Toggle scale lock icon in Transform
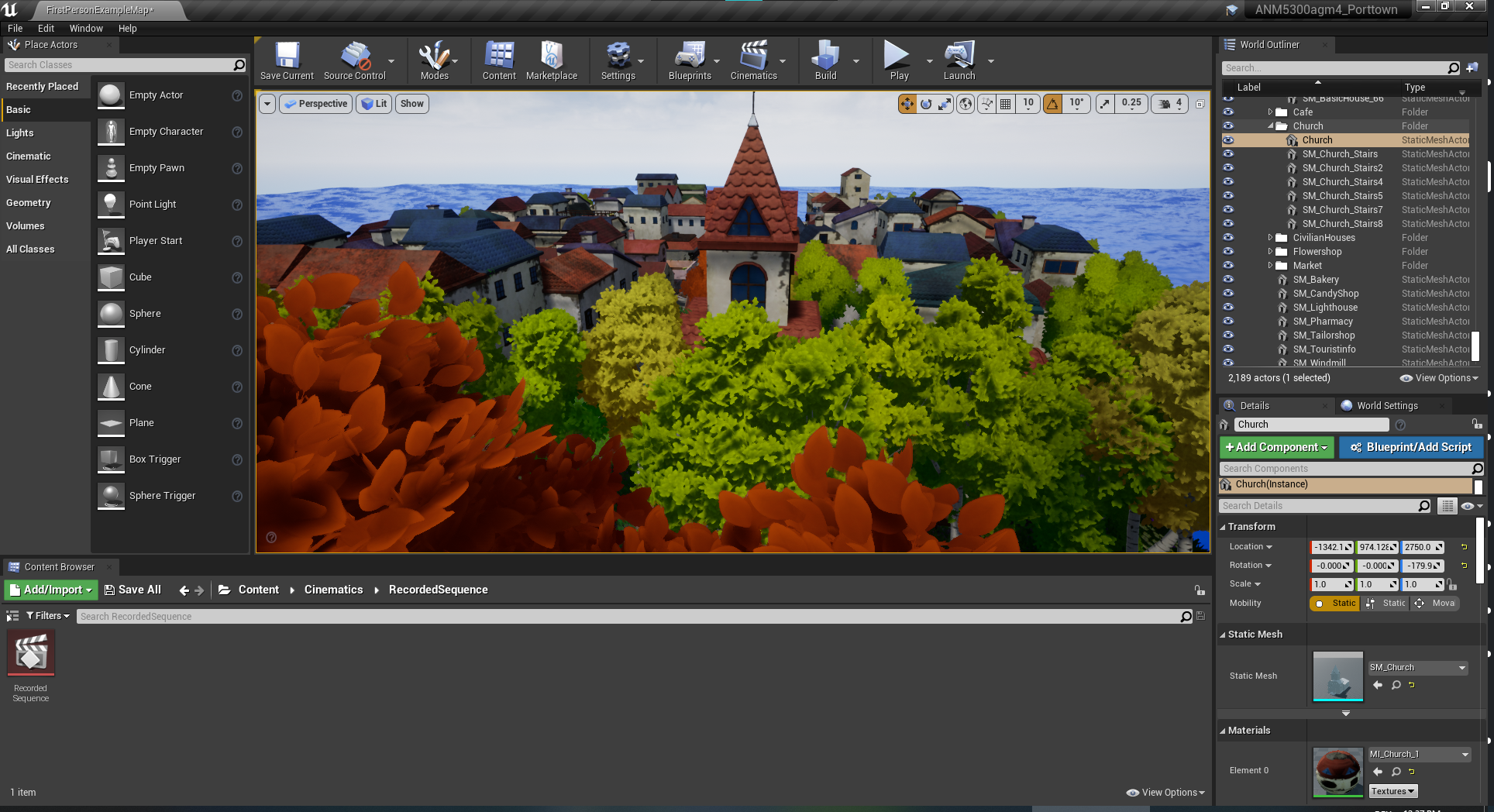 pyautogui.click(x=1451, y=585)
